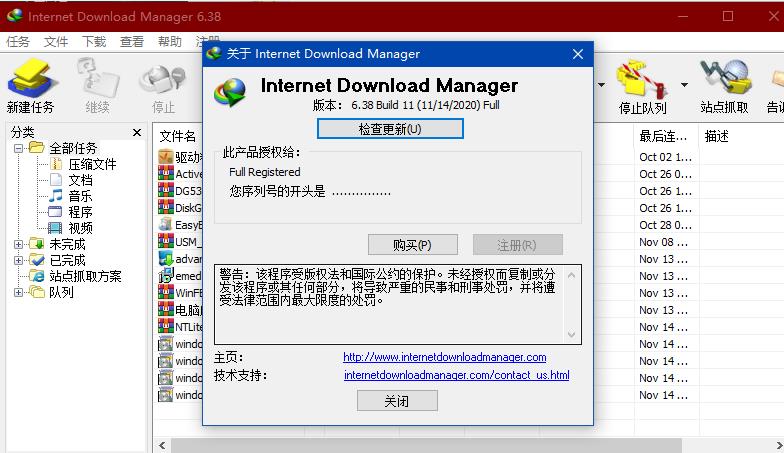Select the file row starting with USM_
The image size is (784, 453).
coord(180,242)
